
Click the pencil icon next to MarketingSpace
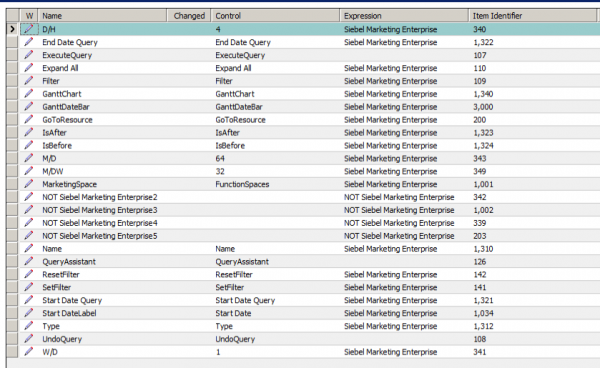coord(29,184)
